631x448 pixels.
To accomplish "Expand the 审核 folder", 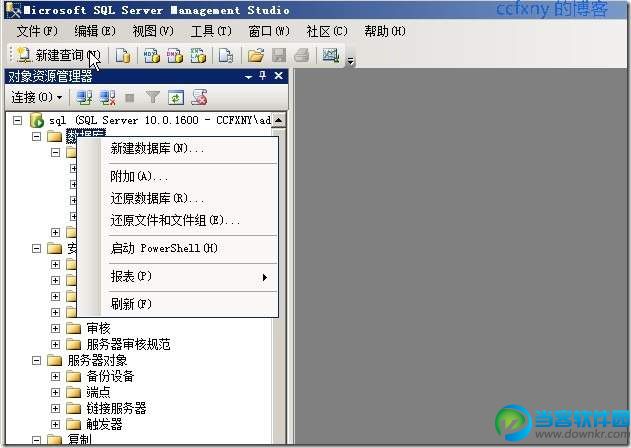I will [56, 328].
